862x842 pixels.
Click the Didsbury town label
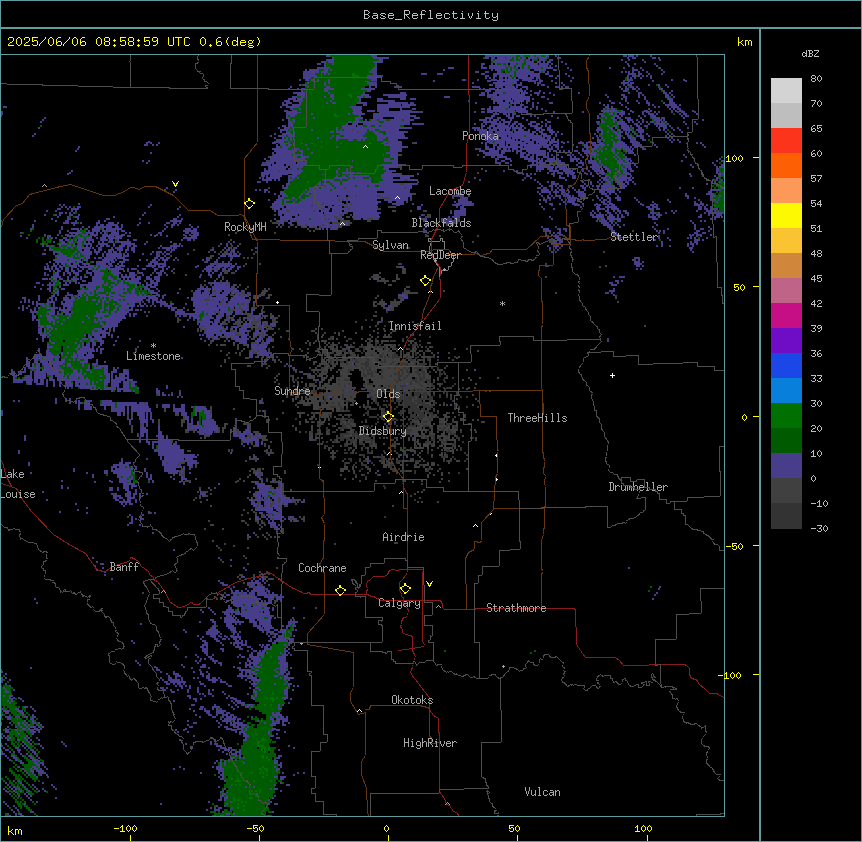[x=383, y=431]
